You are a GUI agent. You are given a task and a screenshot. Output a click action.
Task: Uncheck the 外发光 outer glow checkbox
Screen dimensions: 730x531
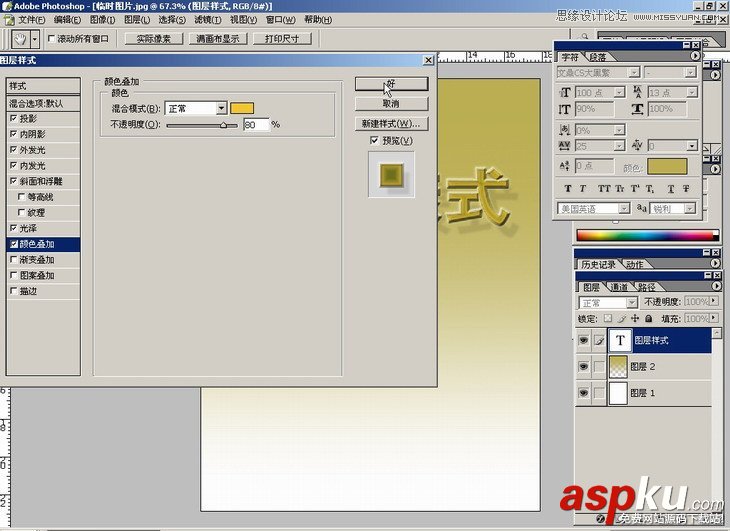14,149
